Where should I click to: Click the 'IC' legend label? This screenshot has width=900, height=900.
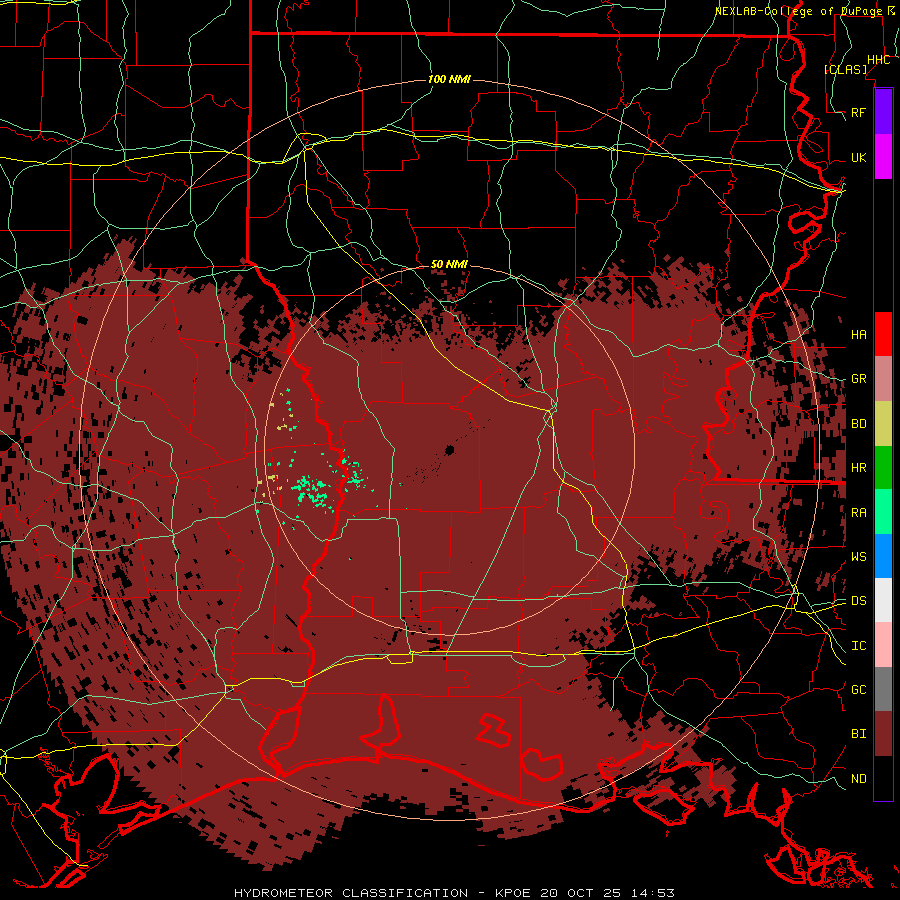point(858,646)
